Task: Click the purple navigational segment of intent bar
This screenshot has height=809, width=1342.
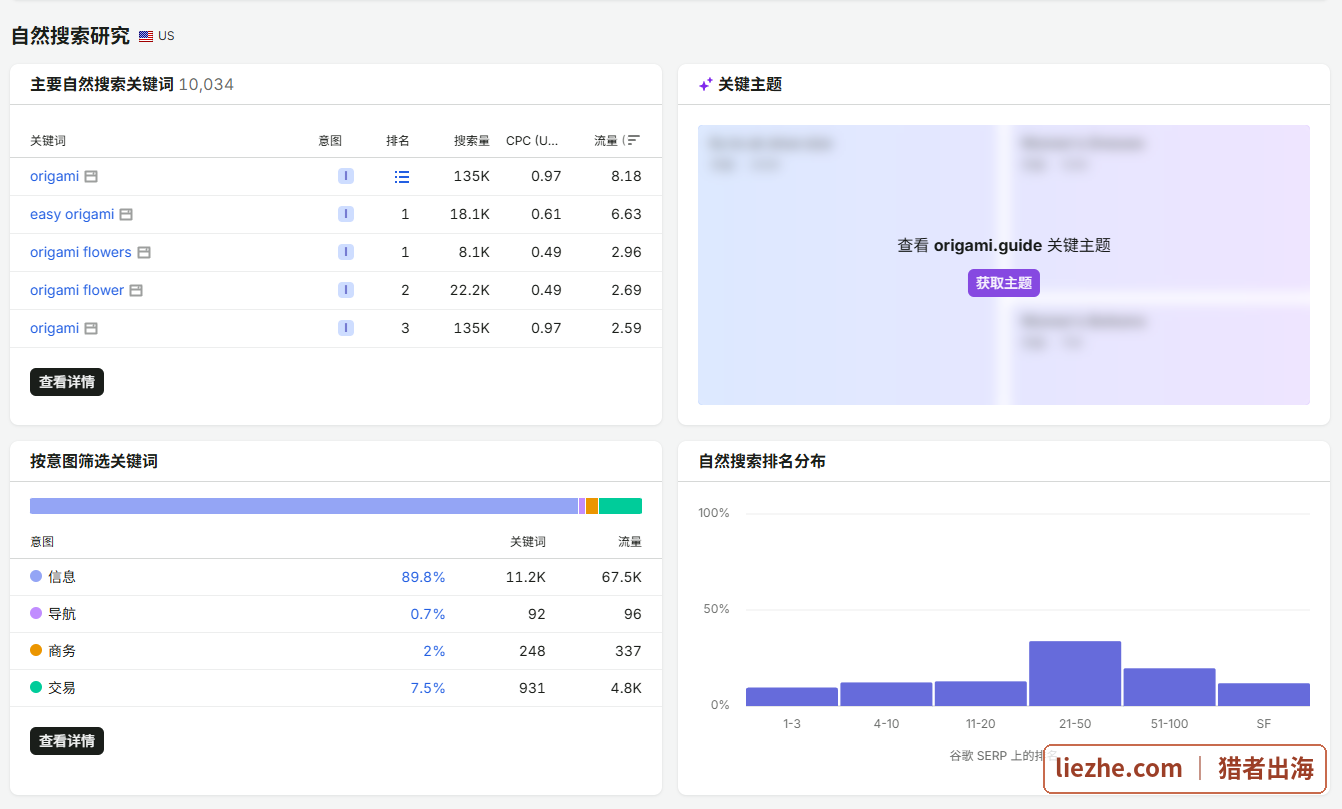Action: 582,506
